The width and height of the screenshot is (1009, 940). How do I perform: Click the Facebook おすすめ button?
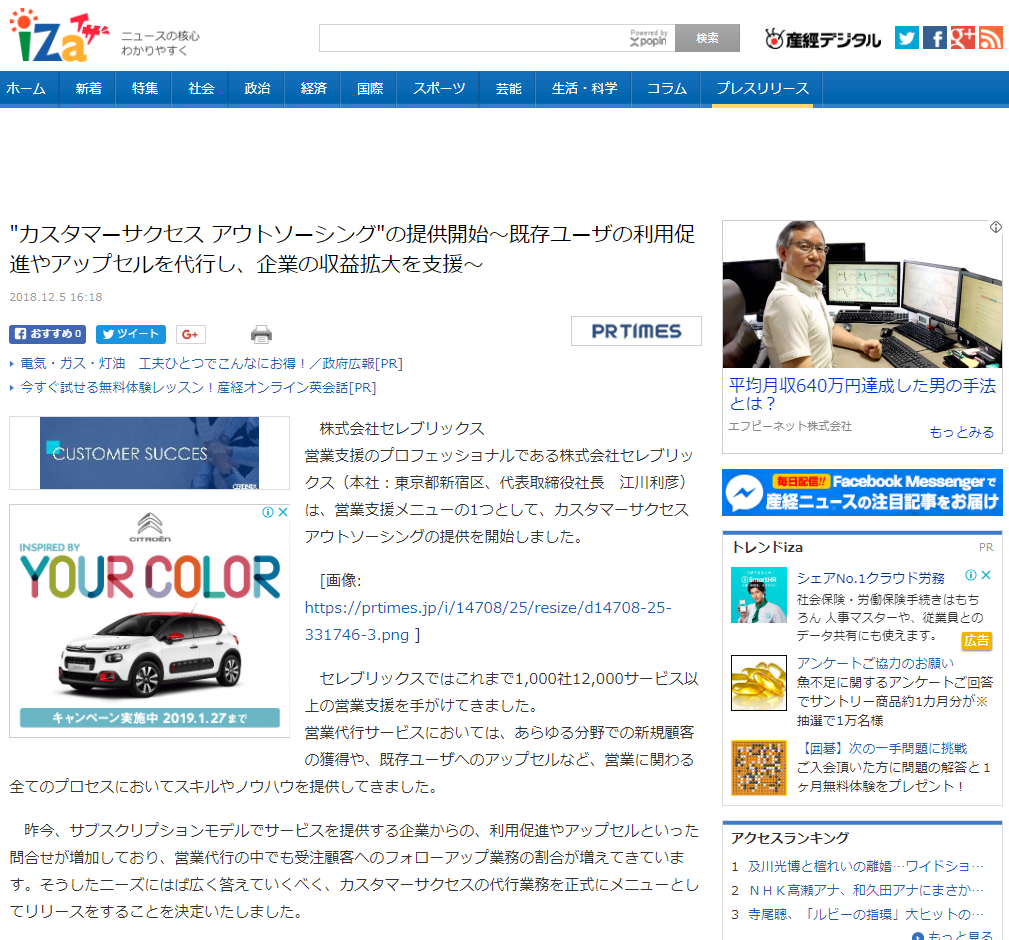[48, 334]
